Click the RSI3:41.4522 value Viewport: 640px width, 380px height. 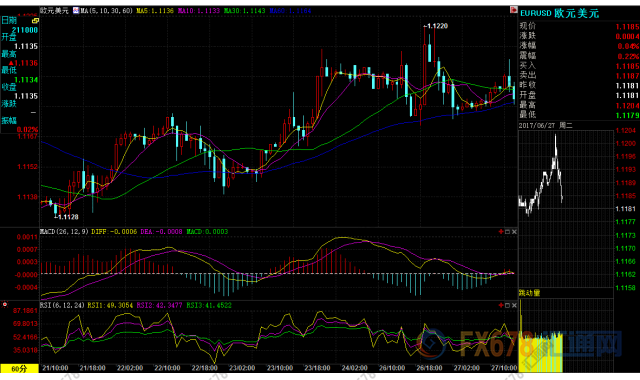coord(209,305)
